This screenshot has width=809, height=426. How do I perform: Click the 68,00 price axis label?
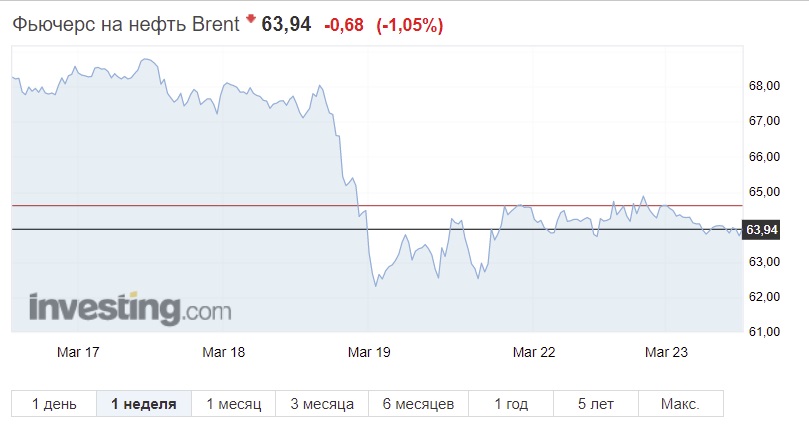(764, 86)
